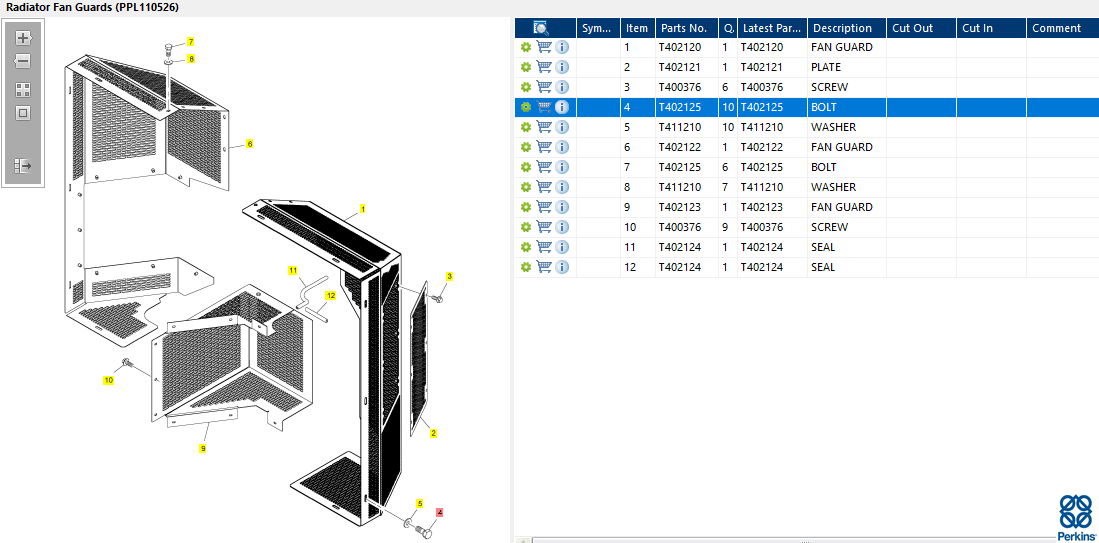1099x543 pixels.
Task: Click the Latest Part column header
Action: (772, 28)
